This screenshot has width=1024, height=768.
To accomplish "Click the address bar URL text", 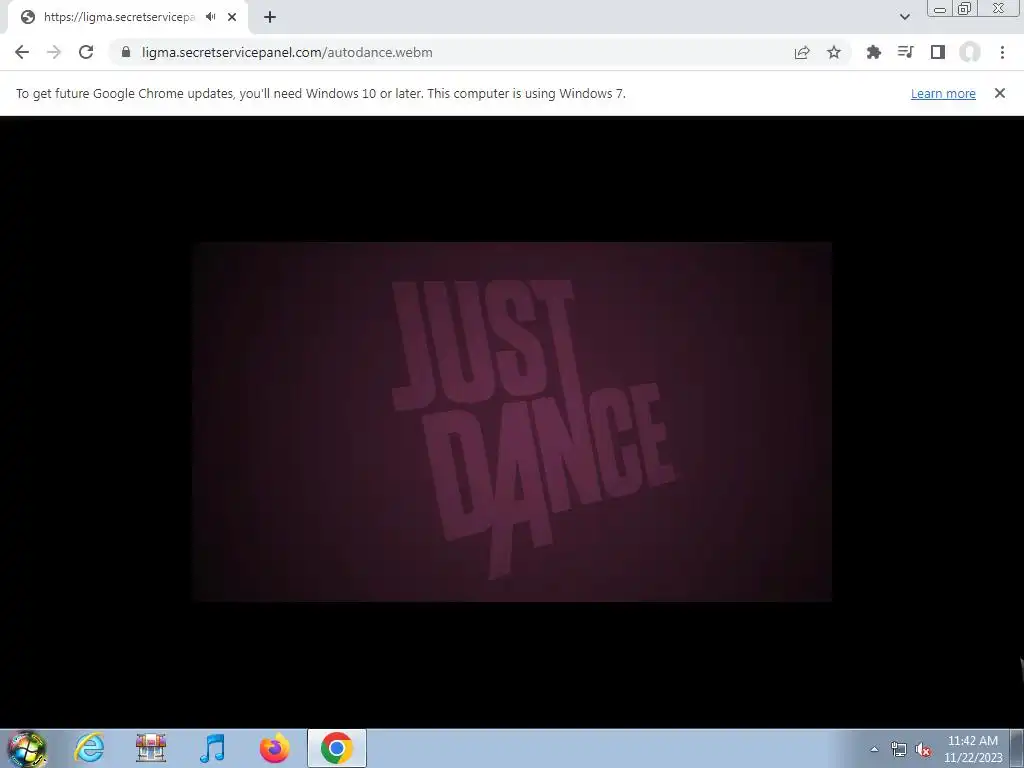I will (287, 52).
